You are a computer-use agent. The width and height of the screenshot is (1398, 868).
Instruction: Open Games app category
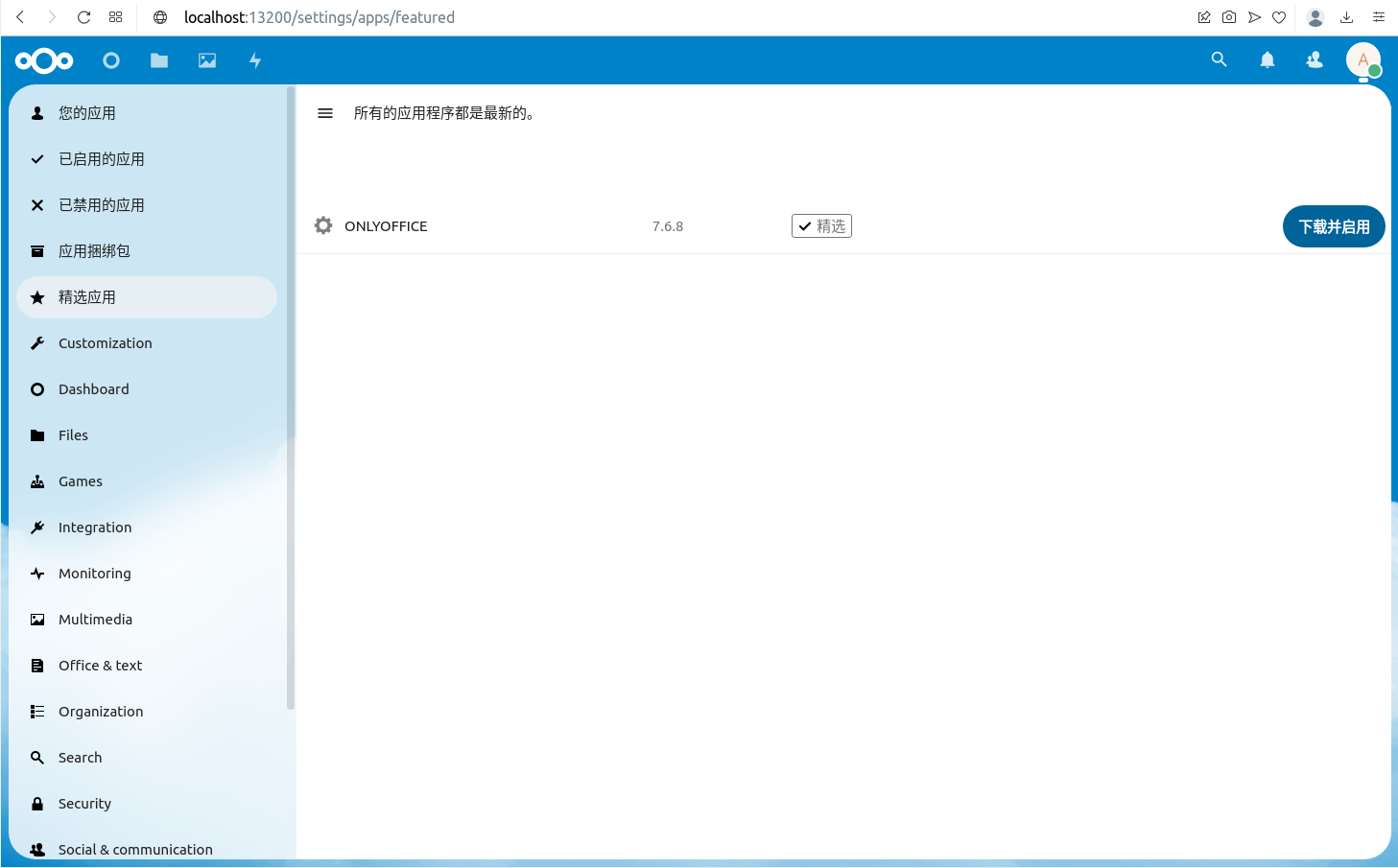click(x=147, y=481)
